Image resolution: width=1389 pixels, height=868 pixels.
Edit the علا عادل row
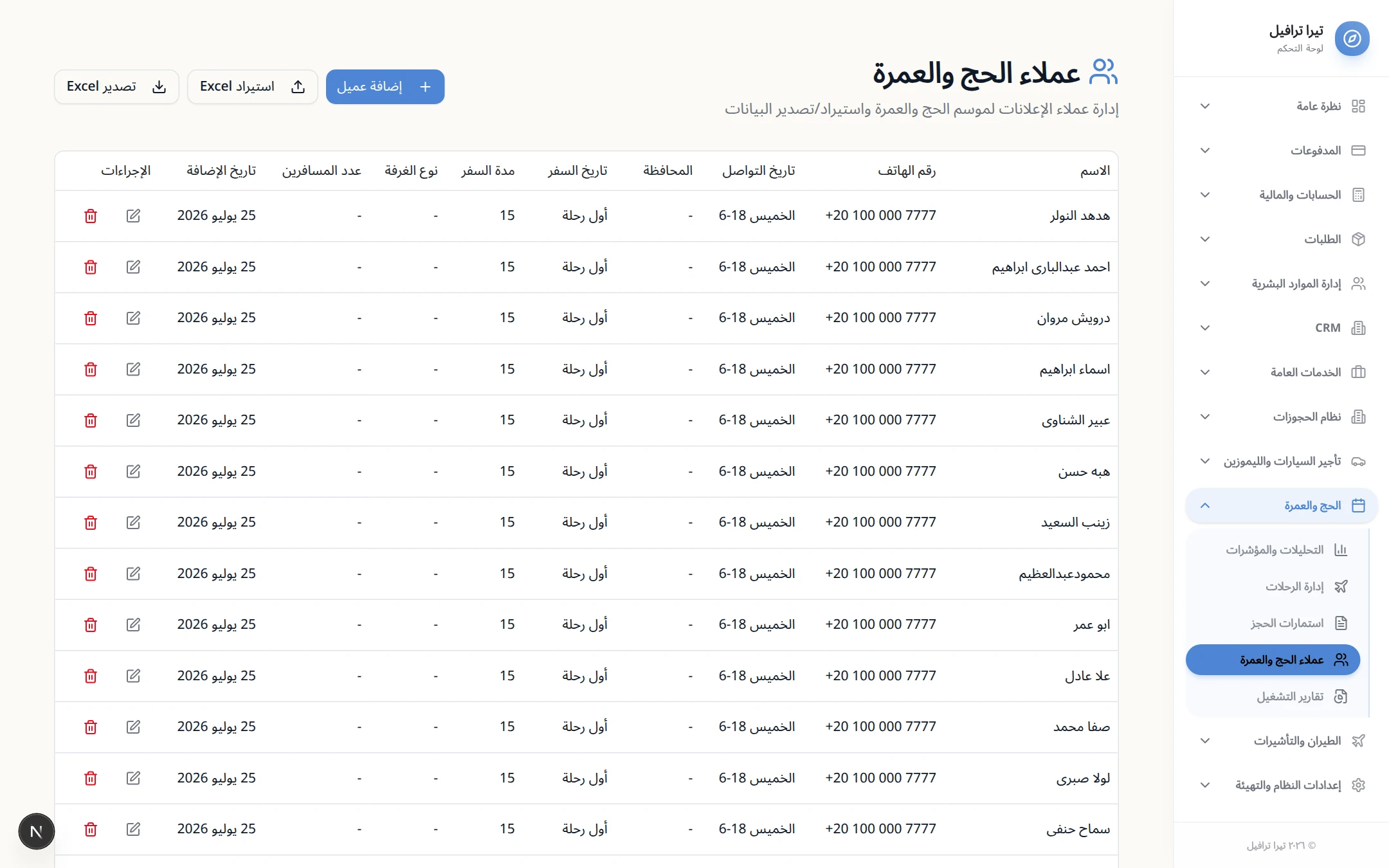point(133,676)
